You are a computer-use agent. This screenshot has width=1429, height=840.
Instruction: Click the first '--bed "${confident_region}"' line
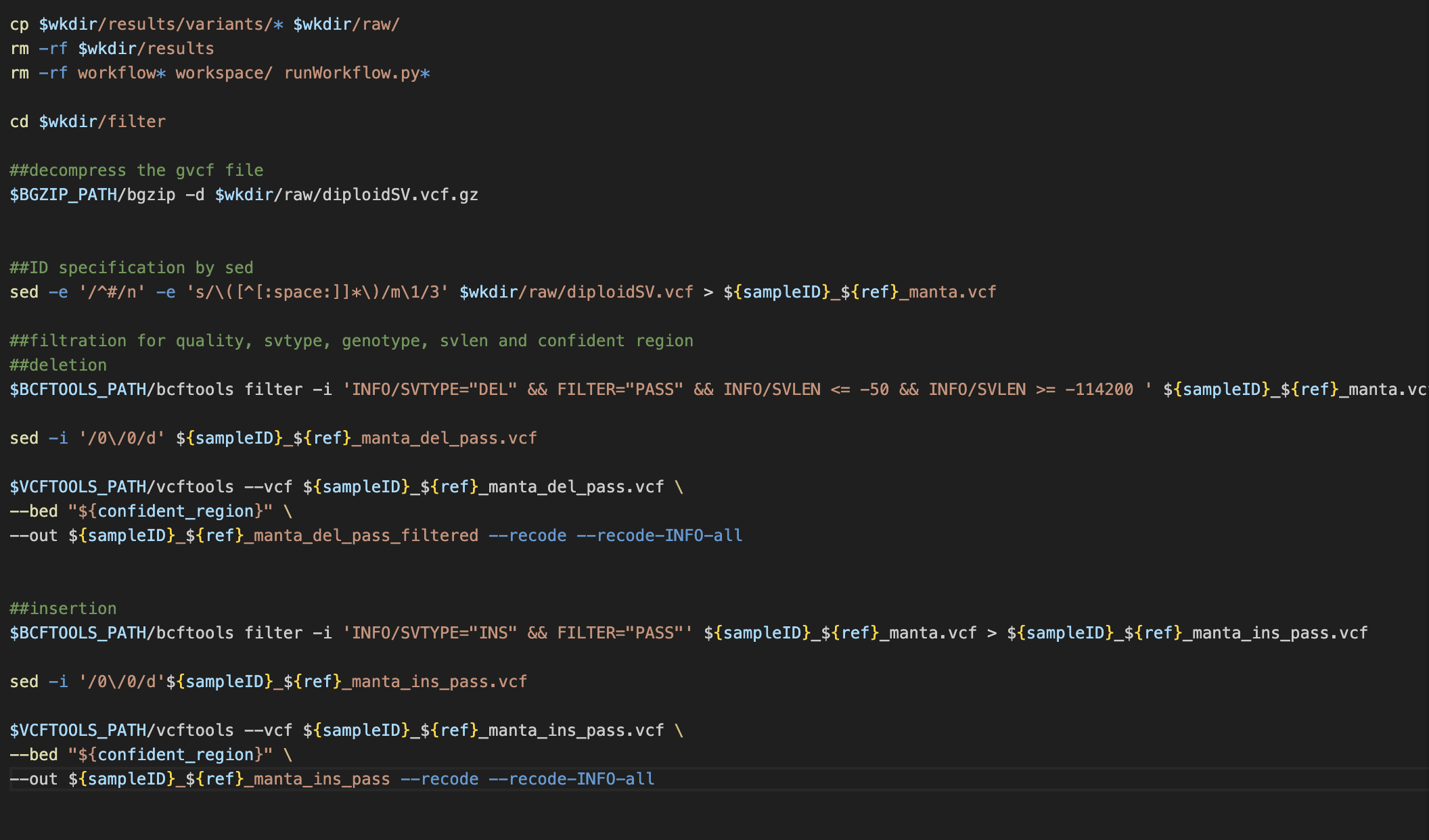(151, 511)
